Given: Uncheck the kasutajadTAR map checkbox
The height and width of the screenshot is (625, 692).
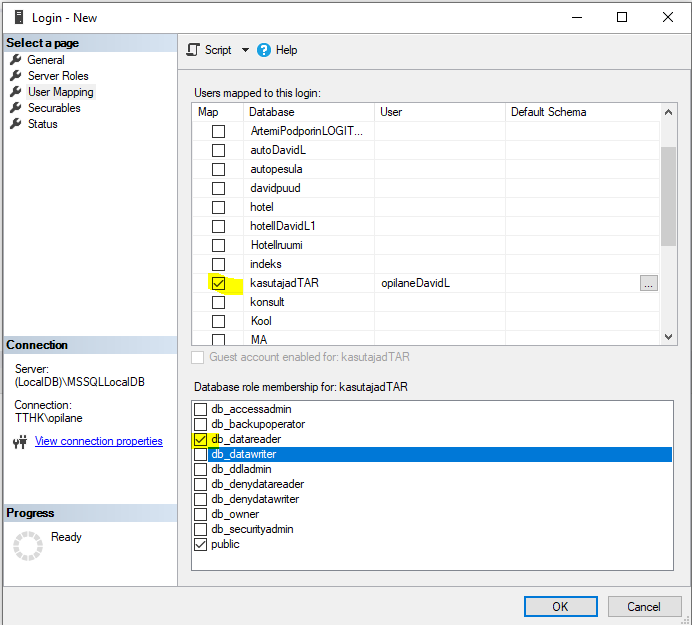Looking at the screenshot, I should (218, 283).
